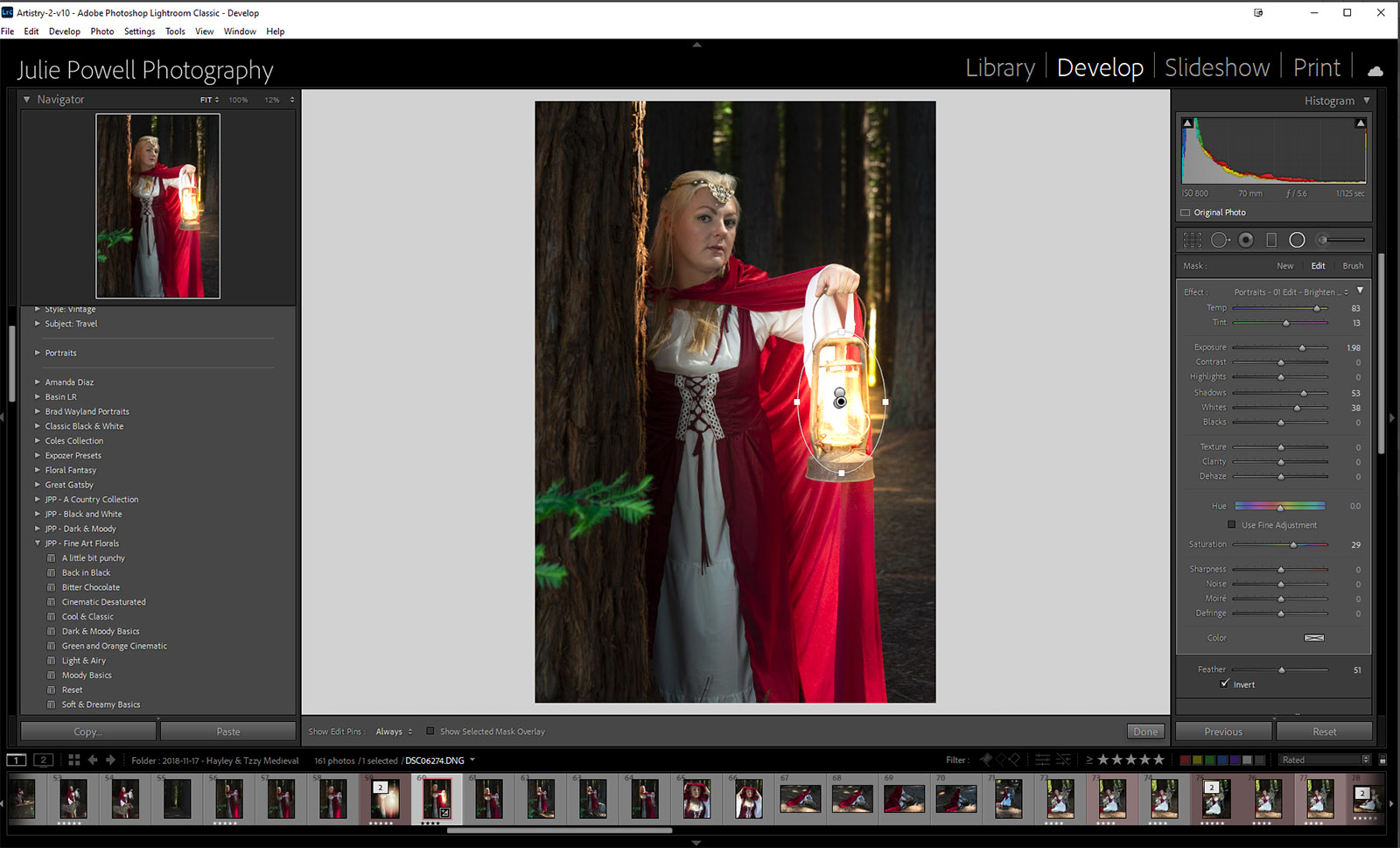1400x848 pixels.
Task: Enable the Original Photo checkbox
Action: pos(1186,213)
